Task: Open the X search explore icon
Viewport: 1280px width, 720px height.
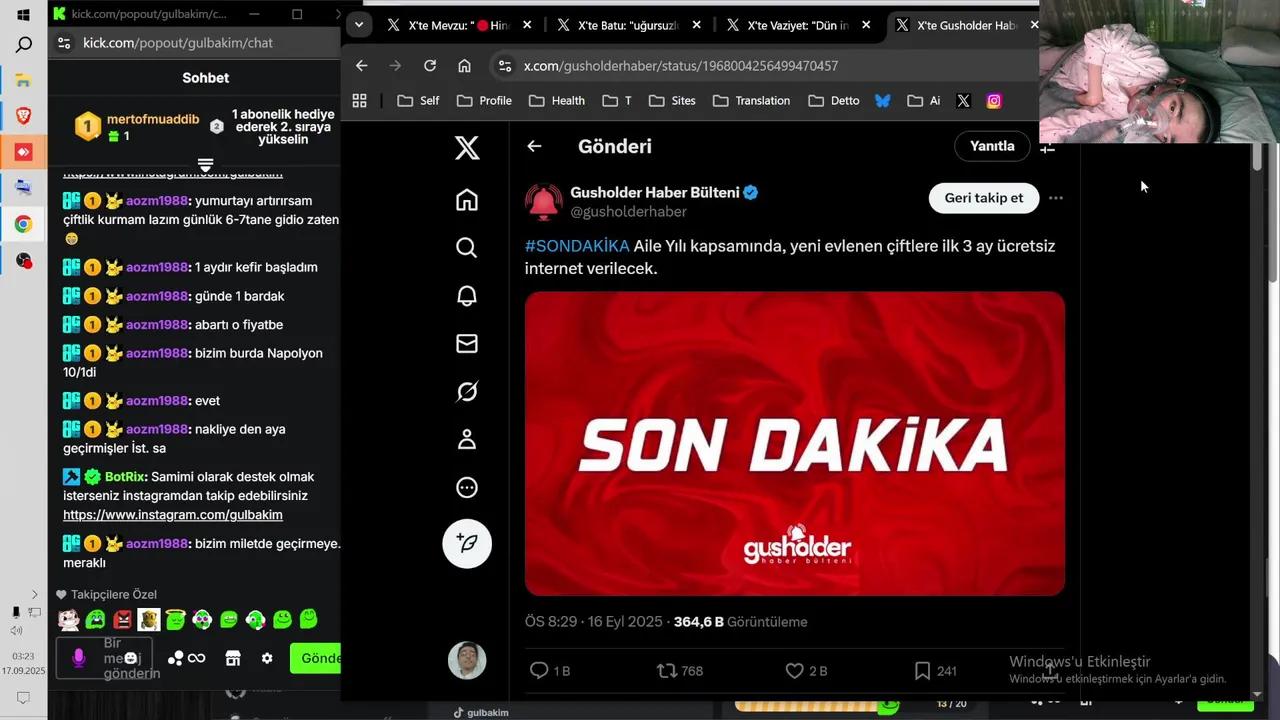Action: click(x=466, y=247)
